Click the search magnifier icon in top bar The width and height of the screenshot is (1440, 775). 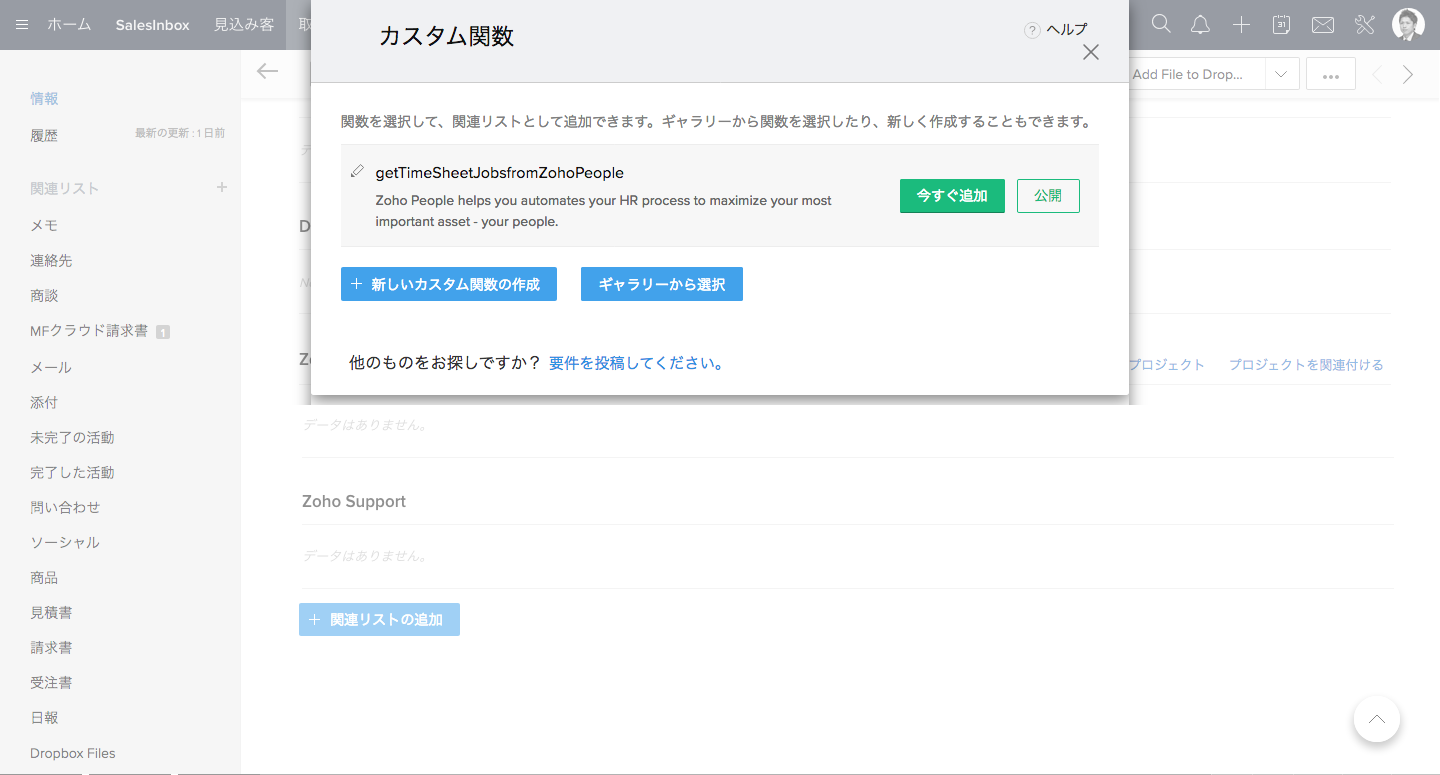click(x=1161, y=25)
